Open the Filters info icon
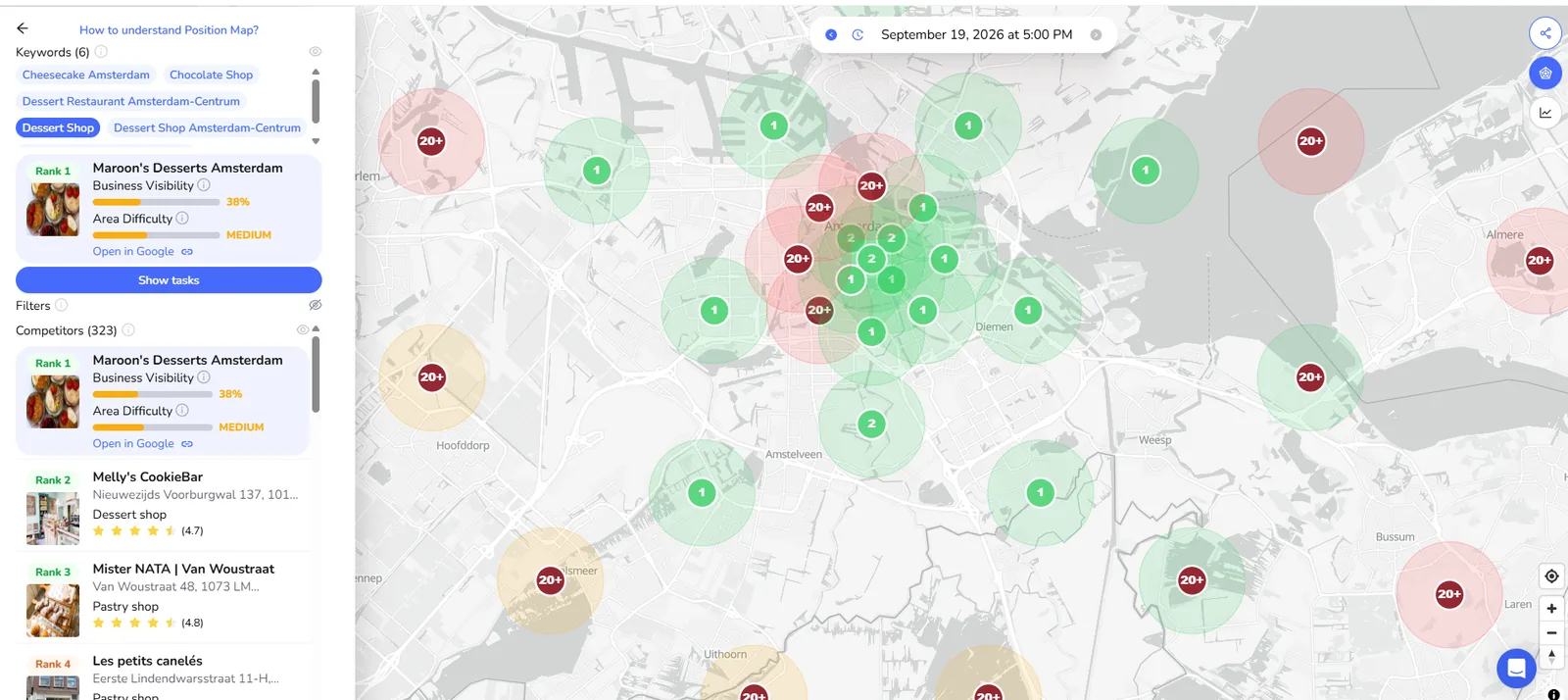The height and width of the screenshot is (700, 1568). [62, 305]
